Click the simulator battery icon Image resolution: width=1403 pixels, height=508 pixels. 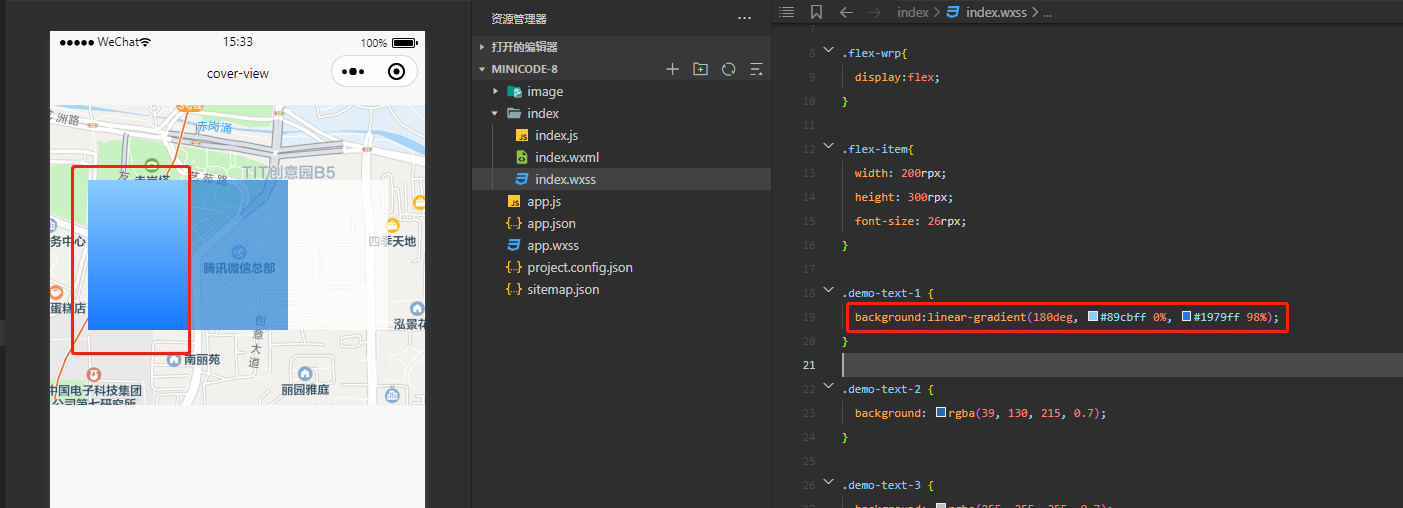(x=405, y=43)
